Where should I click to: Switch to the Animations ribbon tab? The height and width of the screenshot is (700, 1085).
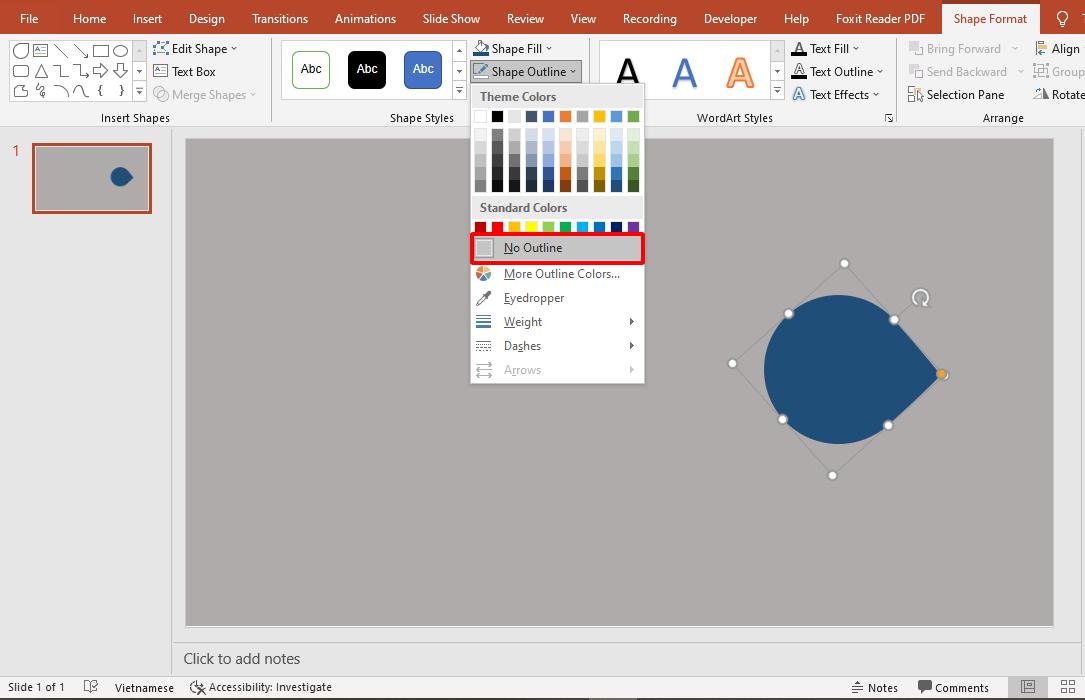click(x=365, y=18)
